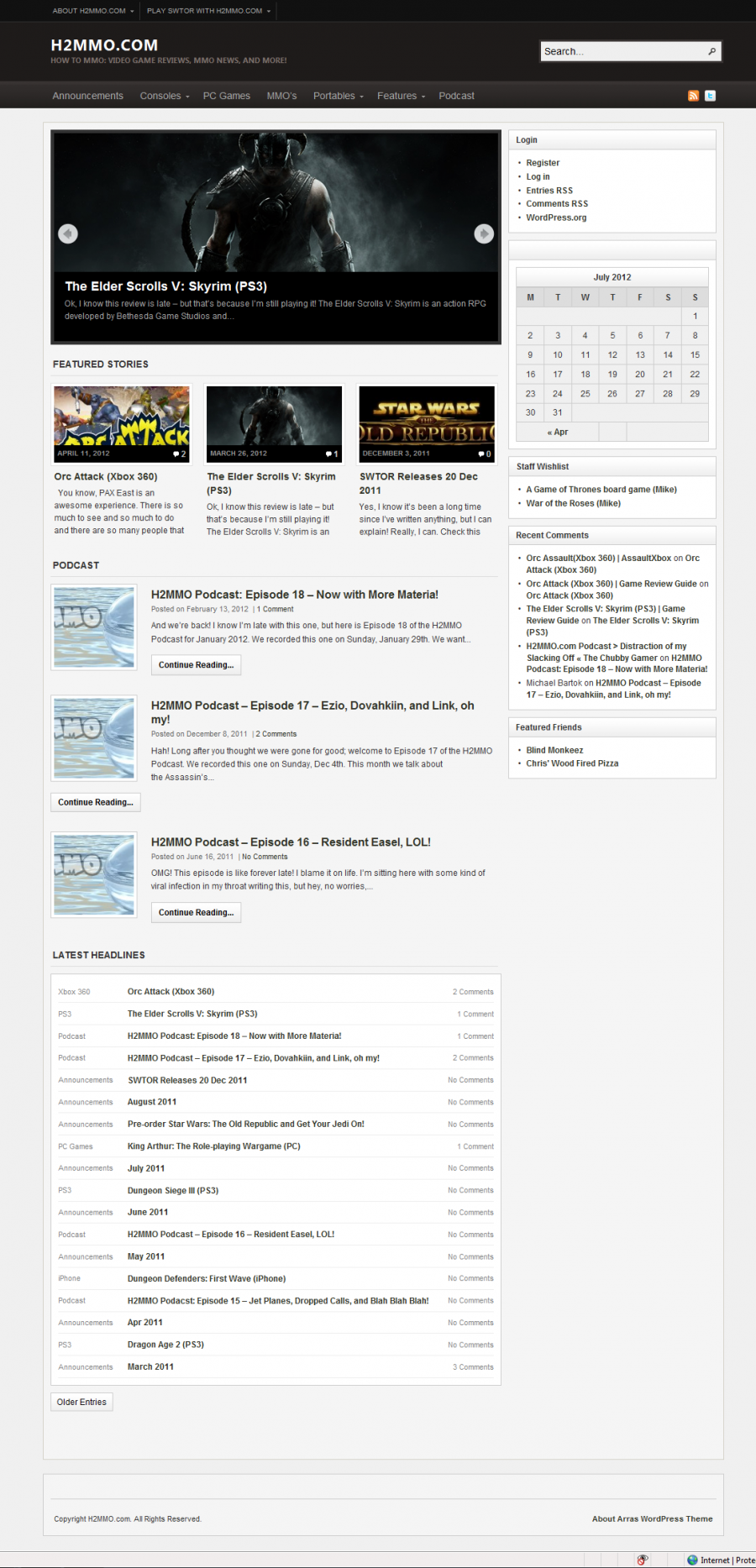The image size is (756, 1568).
Task: Open the Announcements menu item
Action: [x=87, y=96]
